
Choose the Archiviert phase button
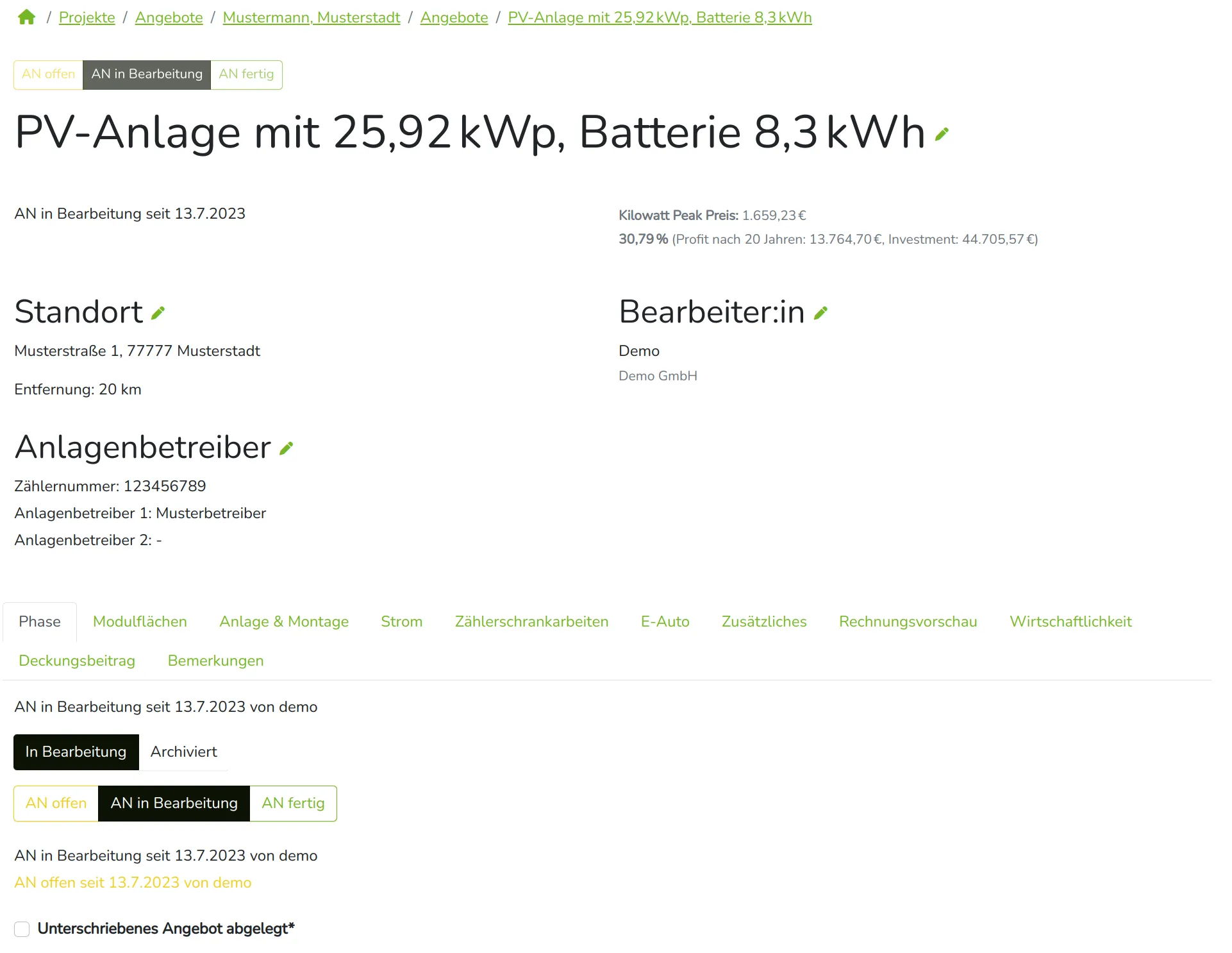[x=184, y=752]
